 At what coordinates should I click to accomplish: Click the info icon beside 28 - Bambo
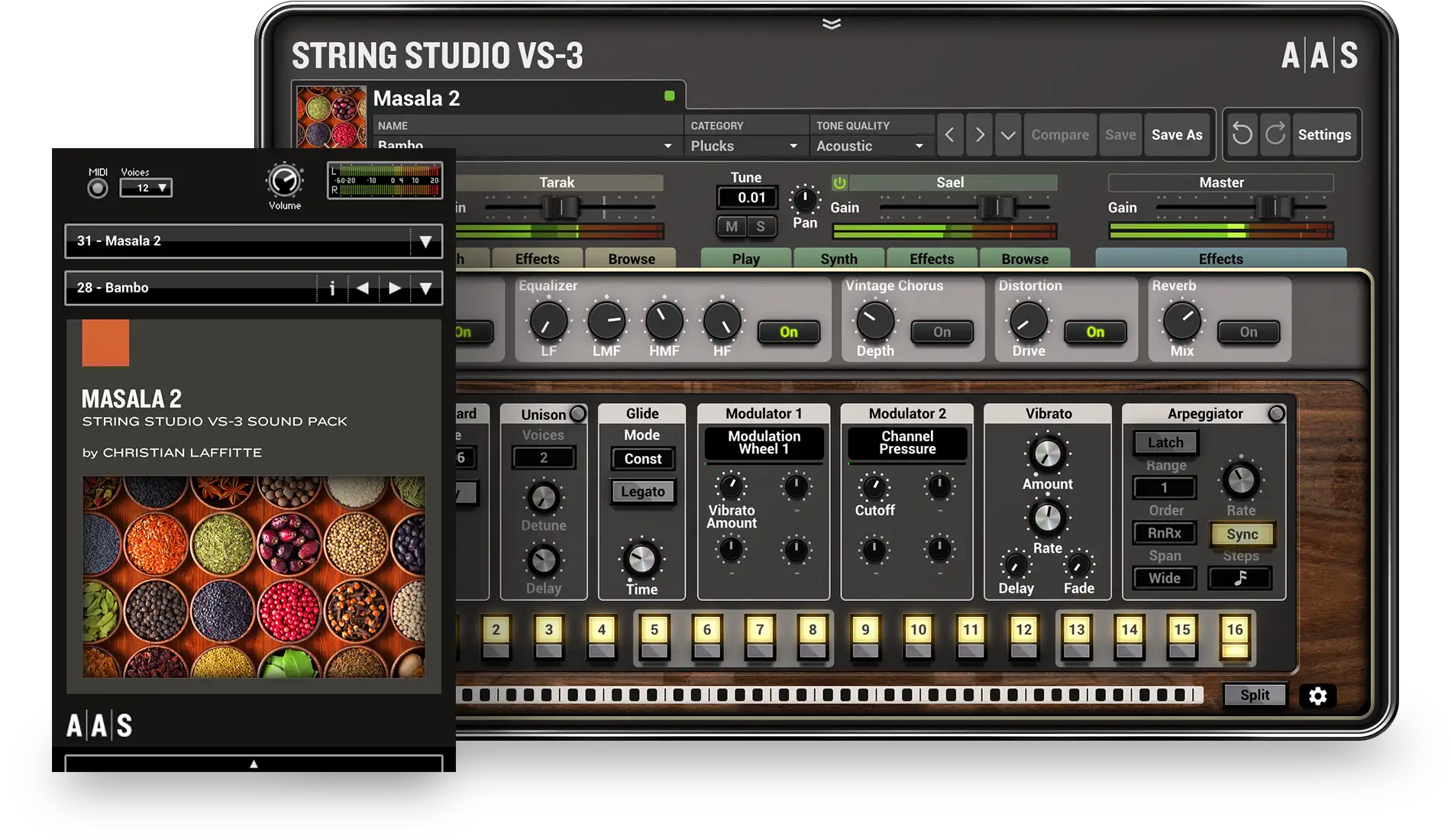pos(331,288)
